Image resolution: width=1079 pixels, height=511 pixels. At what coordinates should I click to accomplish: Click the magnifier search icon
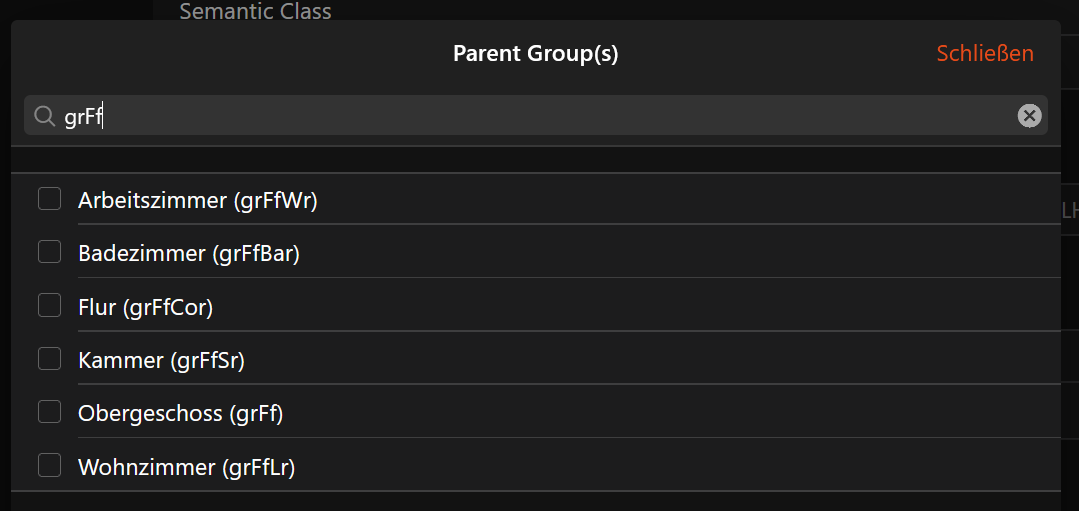(x=44, y=117)
